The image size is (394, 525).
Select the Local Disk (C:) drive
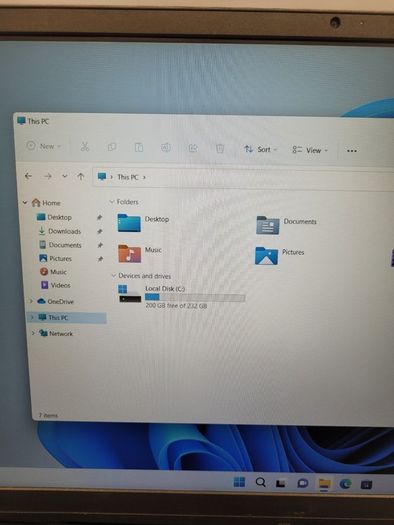click(x=182, y=296)
